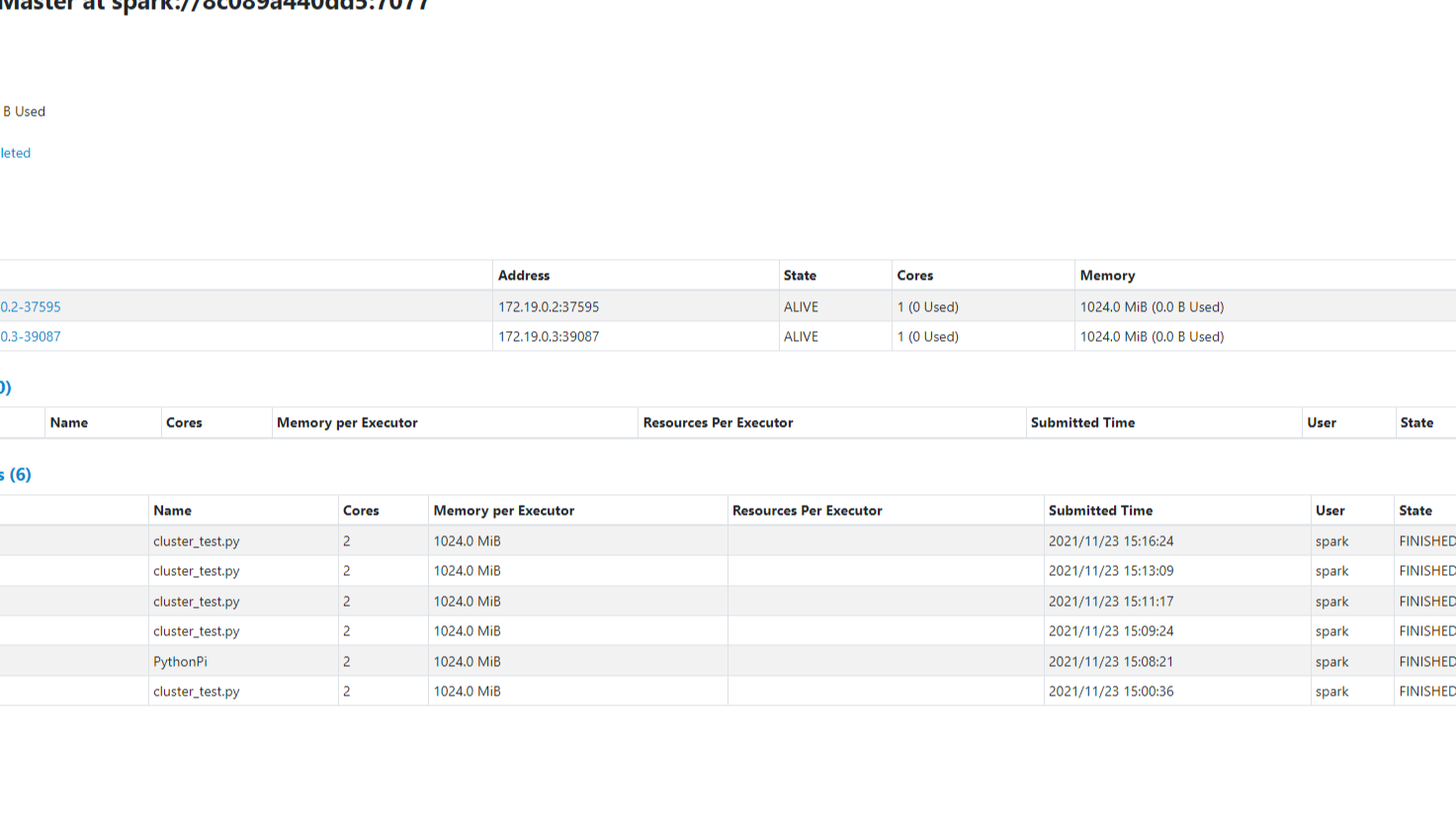Select cluster_test.py submitted at 15:11:17
Viewport: 1456px width, 819px height.
(x=197, y=602)
